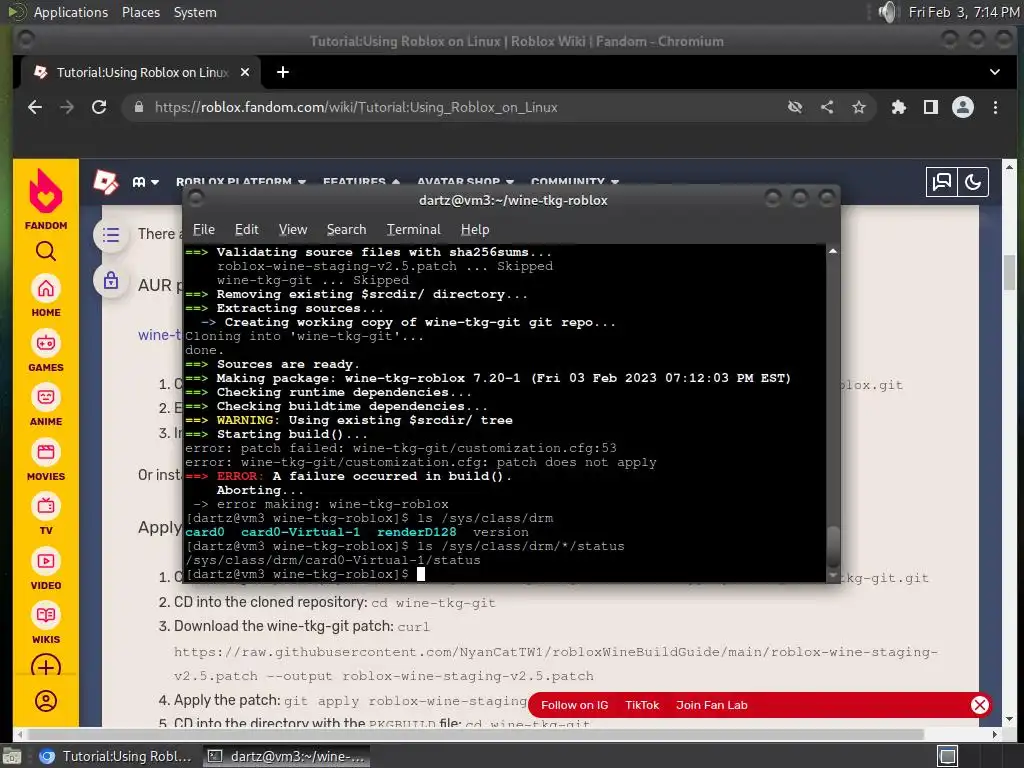Switch to terminal taskbar button
Screen dimensions: 1024x768
point(286,756)
